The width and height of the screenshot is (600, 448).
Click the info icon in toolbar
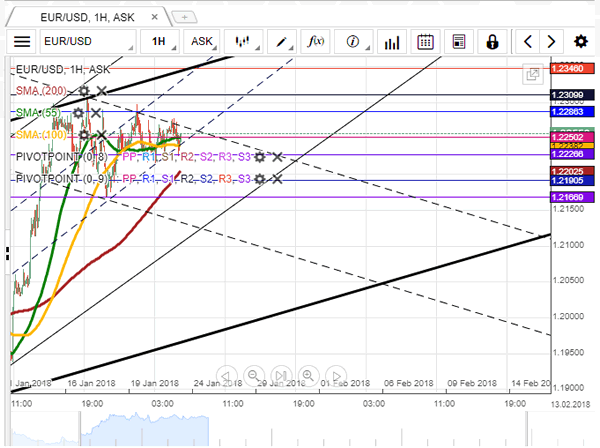click(x=353, y=42)
